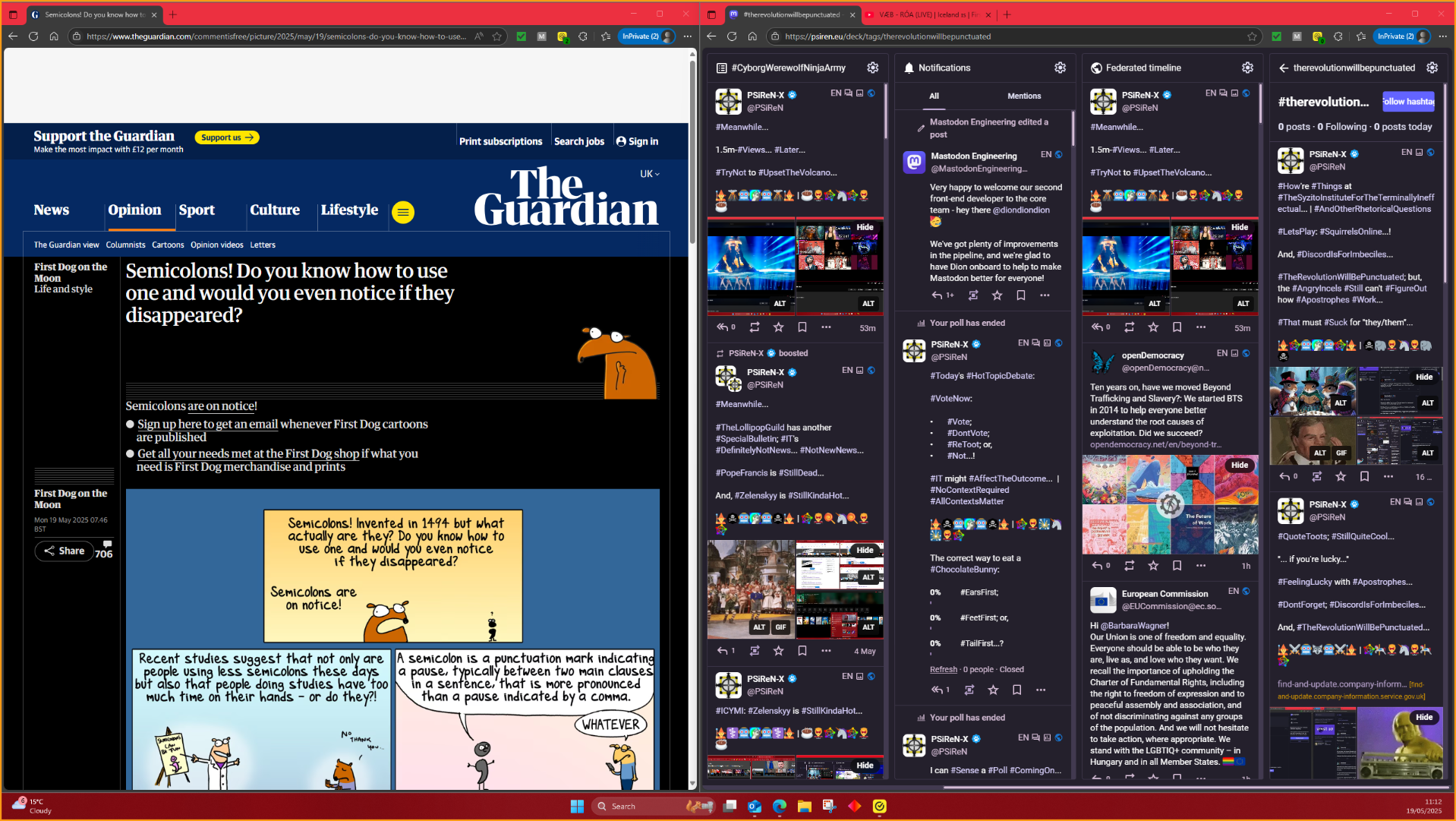Screen dimensions: 1456x821
Task: Boost the post dated 4 May
Action: (755, 651)
